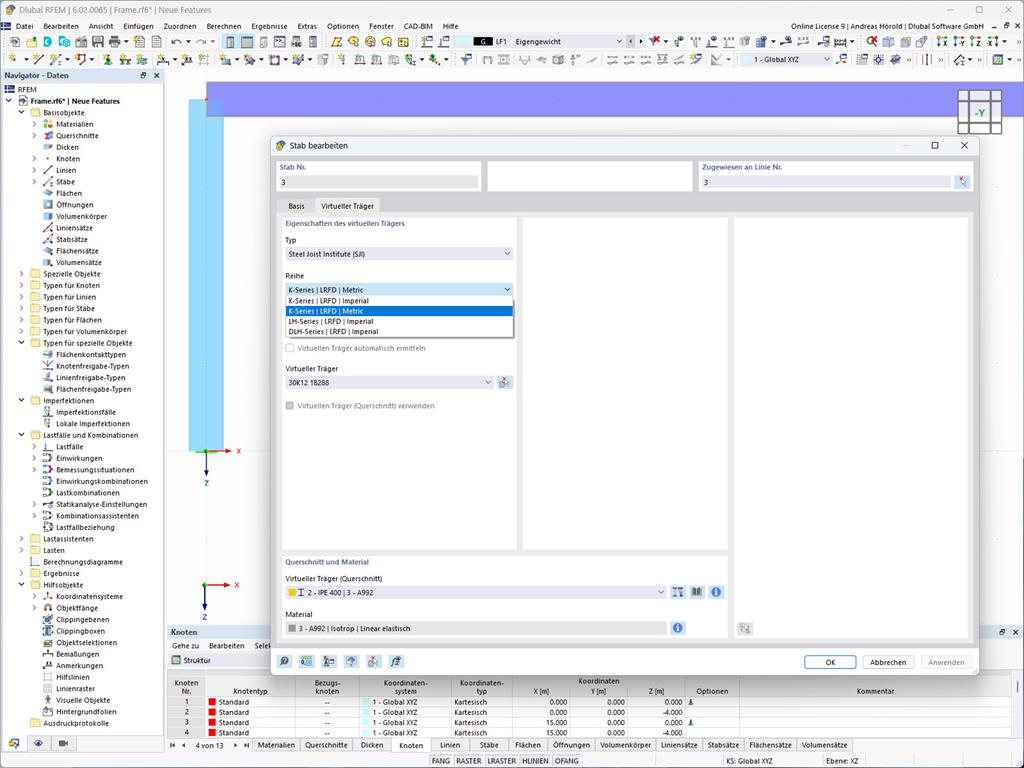Click the Navigator data tab icon at bottom left
The height and width of the screenshot is (768, 1024).
tap(14, 743)
